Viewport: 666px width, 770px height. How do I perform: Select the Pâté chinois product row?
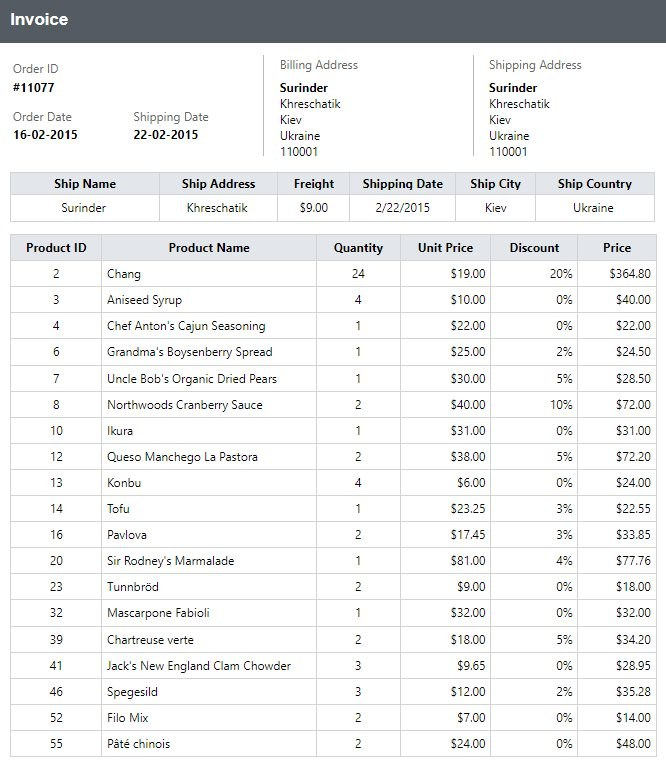click(x=333, y=743)
